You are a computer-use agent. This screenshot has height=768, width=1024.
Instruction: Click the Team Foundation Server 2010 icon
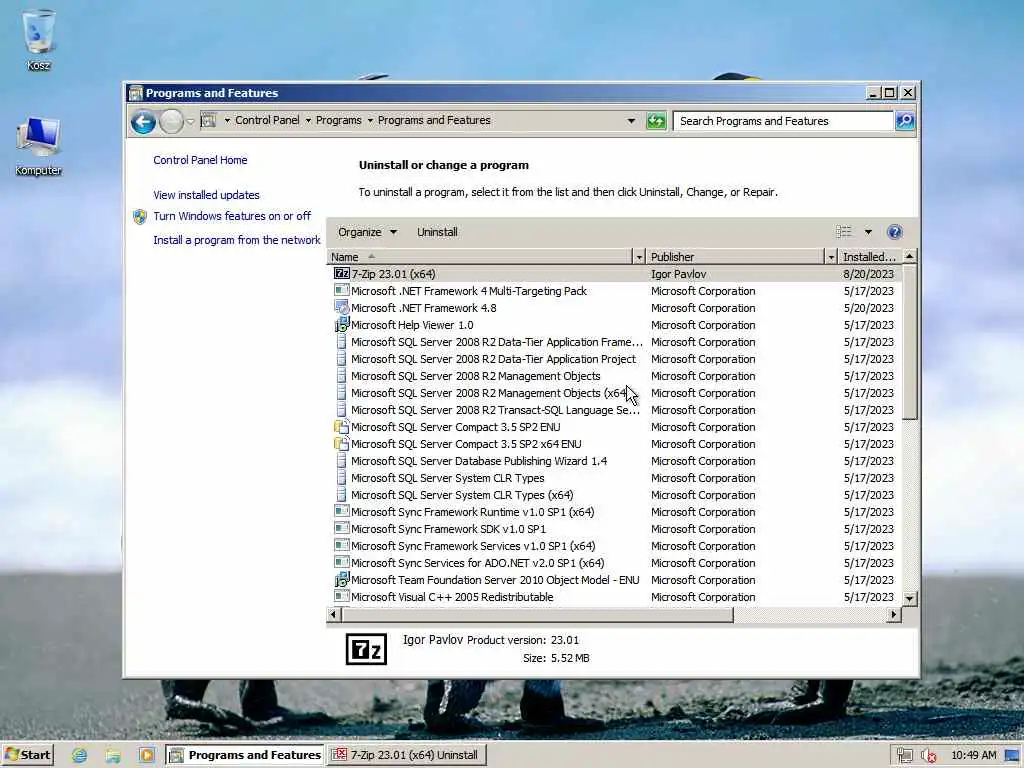coord(342,579)
